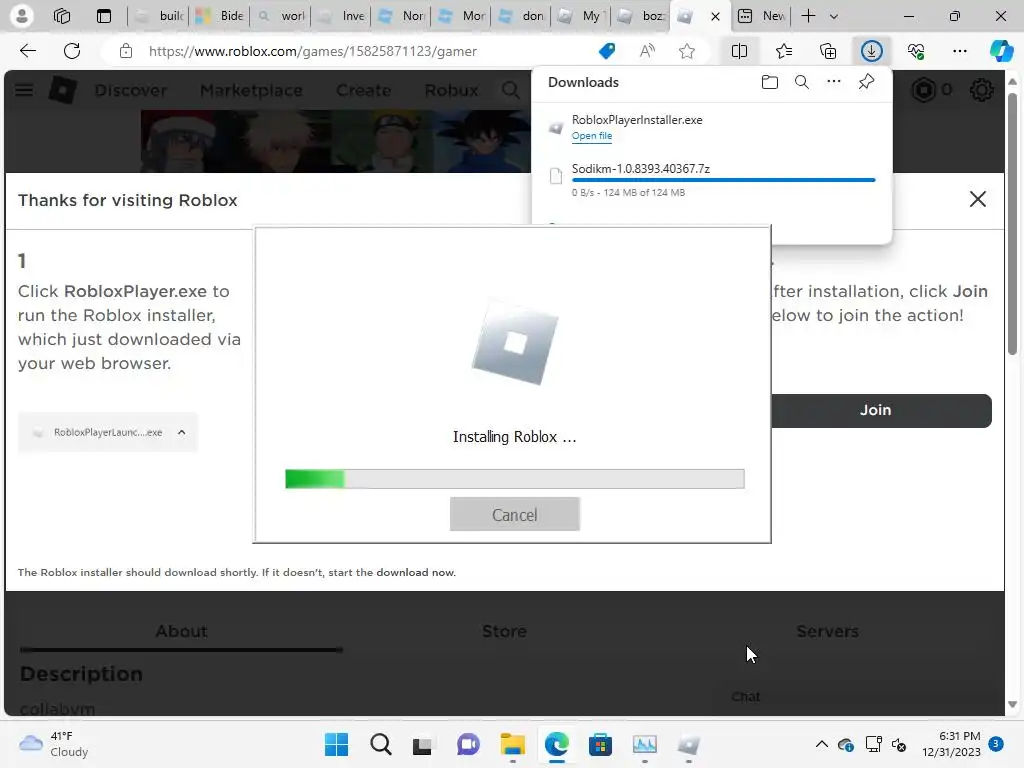Switch to the New browser tab
Screen dimensions: 1024x768
pos(761,16)
